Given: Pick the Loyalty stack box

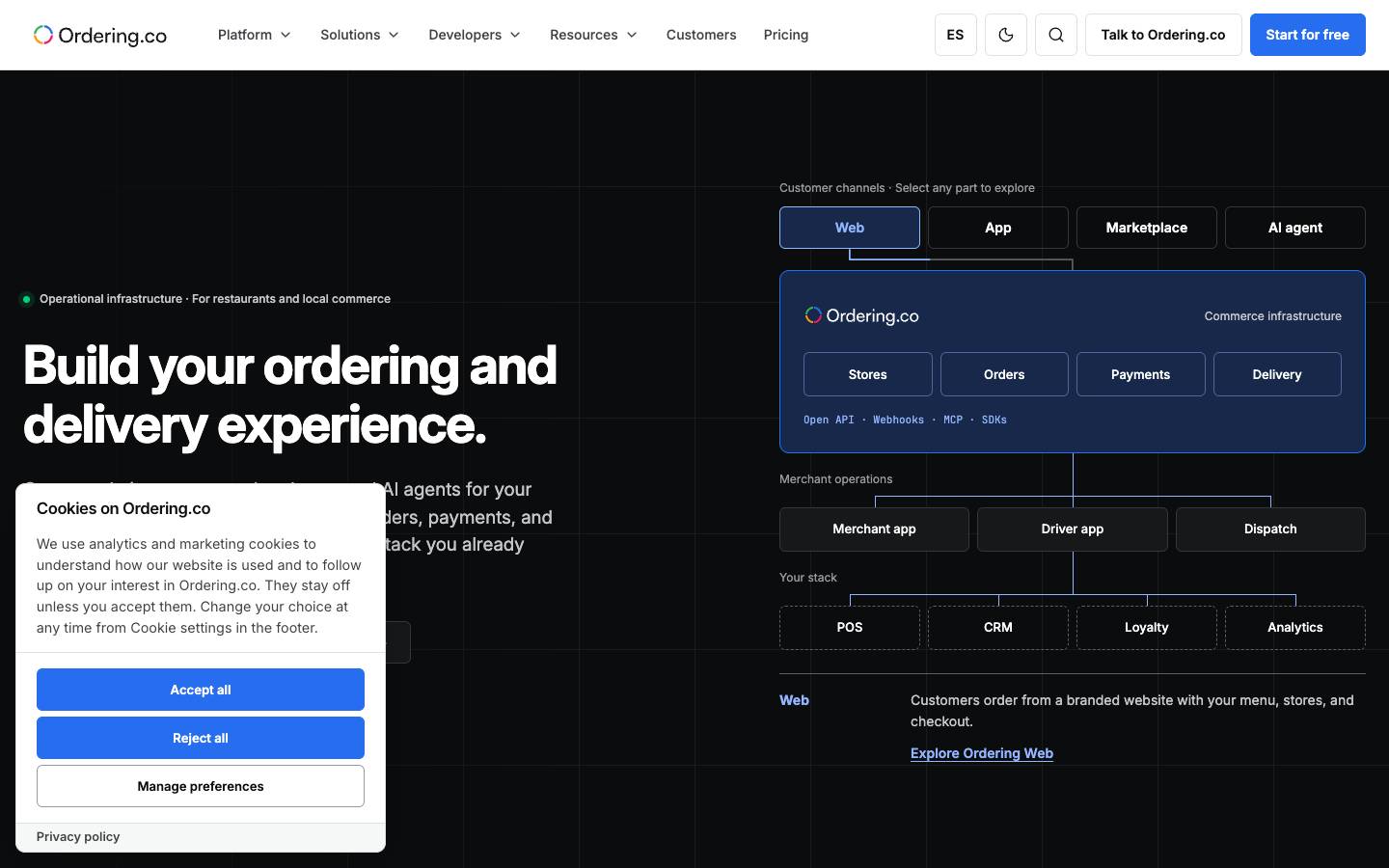Looking at the screenshot, I should pos(1147,628).
